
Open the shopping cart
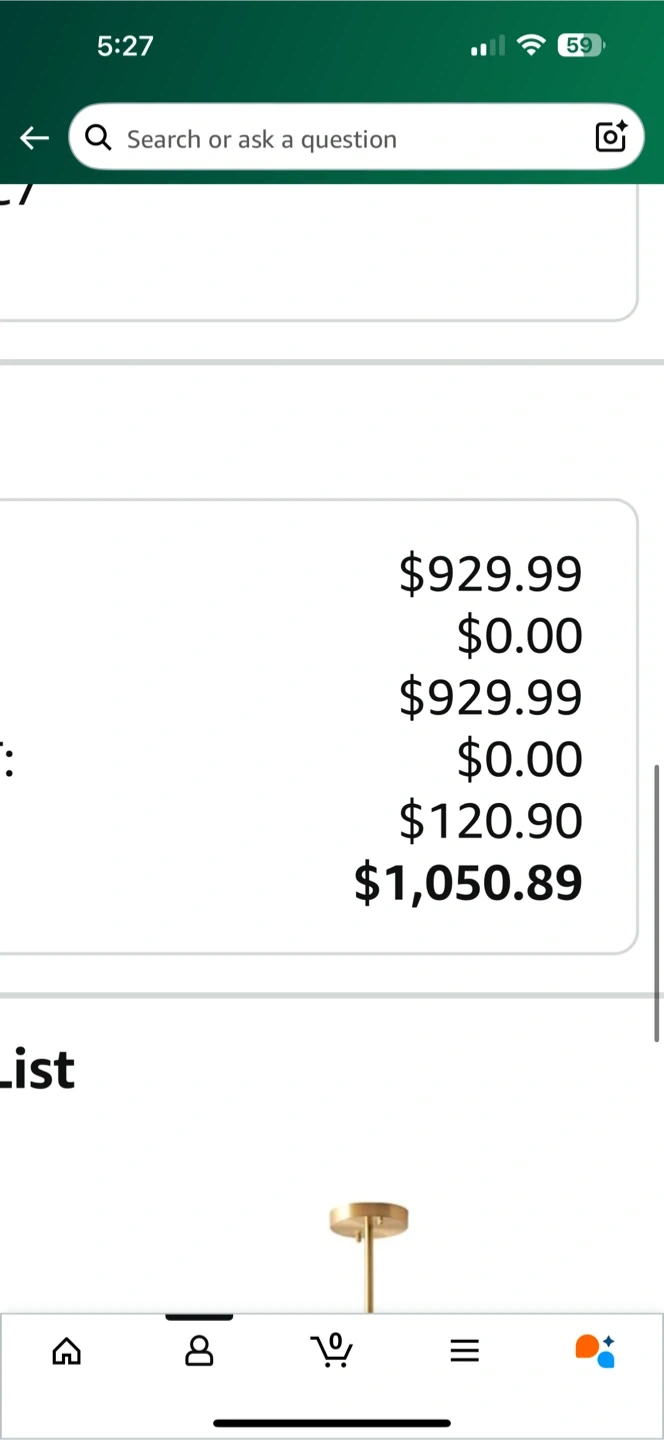click(332, 1350)
